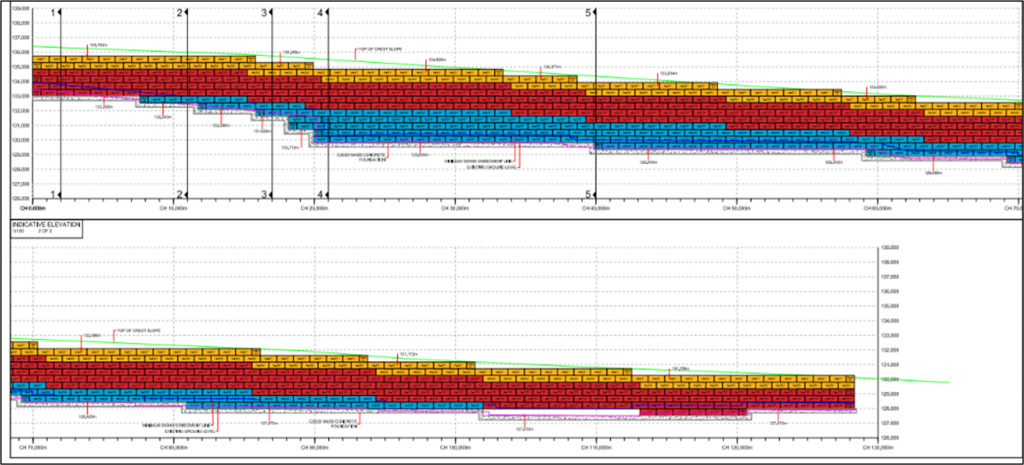
Task: Select the TOP OF CREST SLOPE annotation in upper elevation
Action: [371, 49]
